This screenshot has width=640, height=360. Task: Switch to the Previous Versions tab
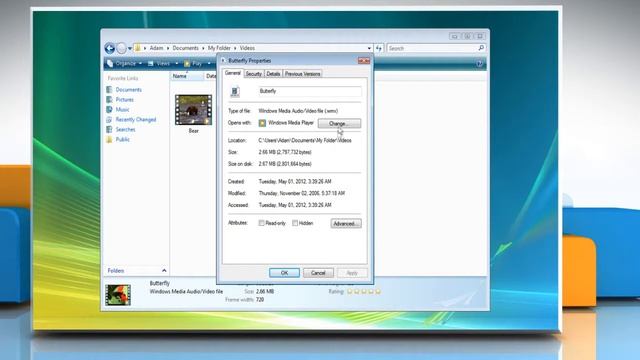pyautogui.click(x=302, y=74)
